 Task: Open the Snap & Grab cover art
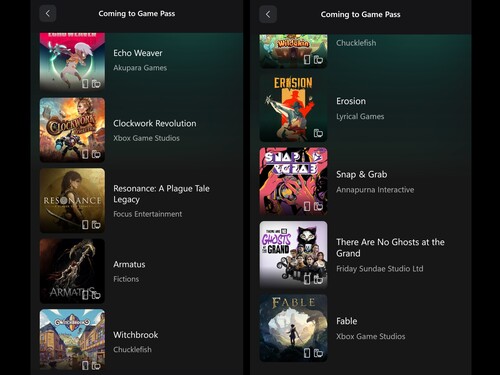(x=293, y=181)
